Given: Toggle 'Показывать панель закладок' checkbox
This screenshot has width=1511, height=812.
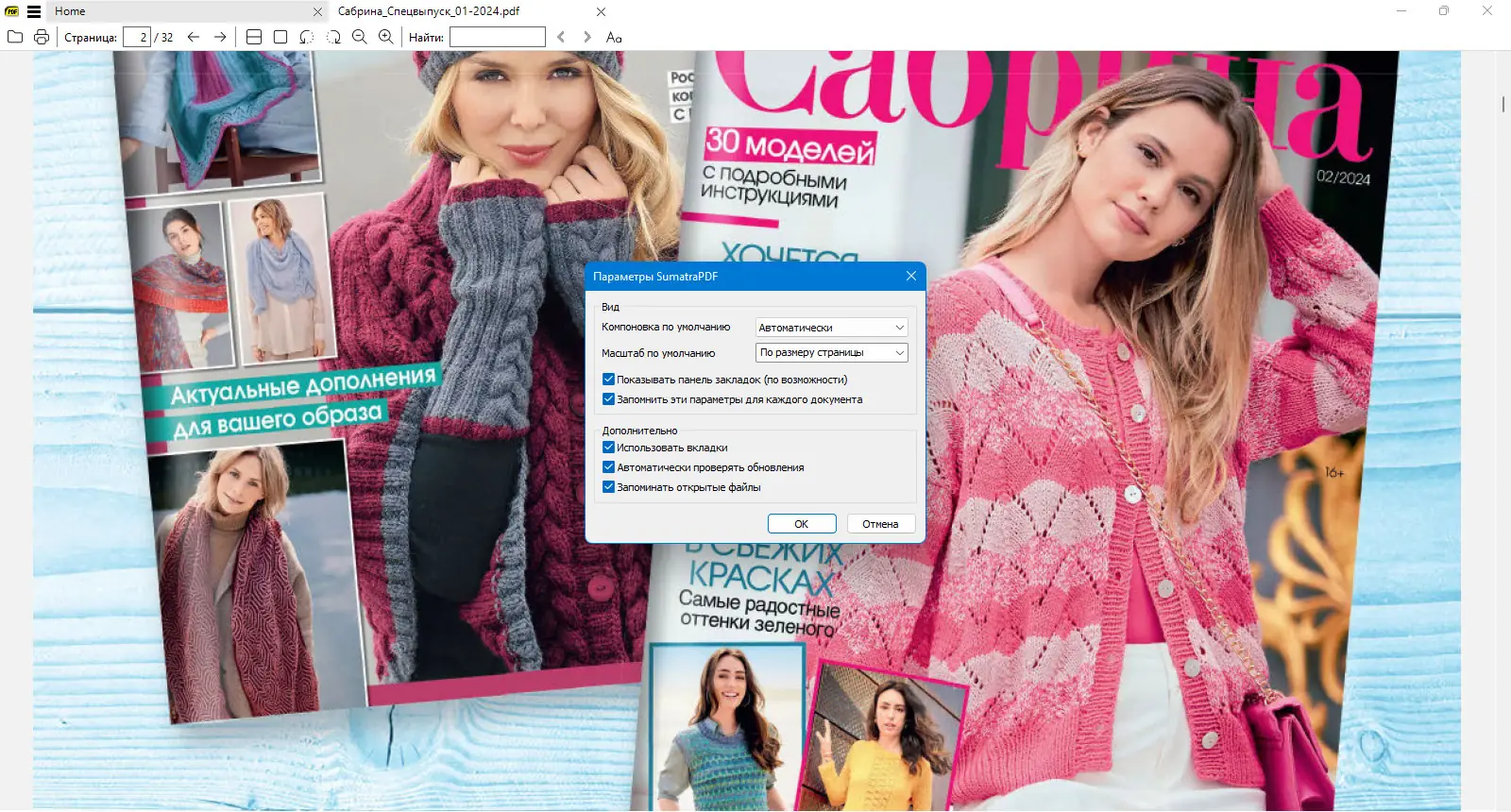Looking at the screenshot, I should click(608, 380).
